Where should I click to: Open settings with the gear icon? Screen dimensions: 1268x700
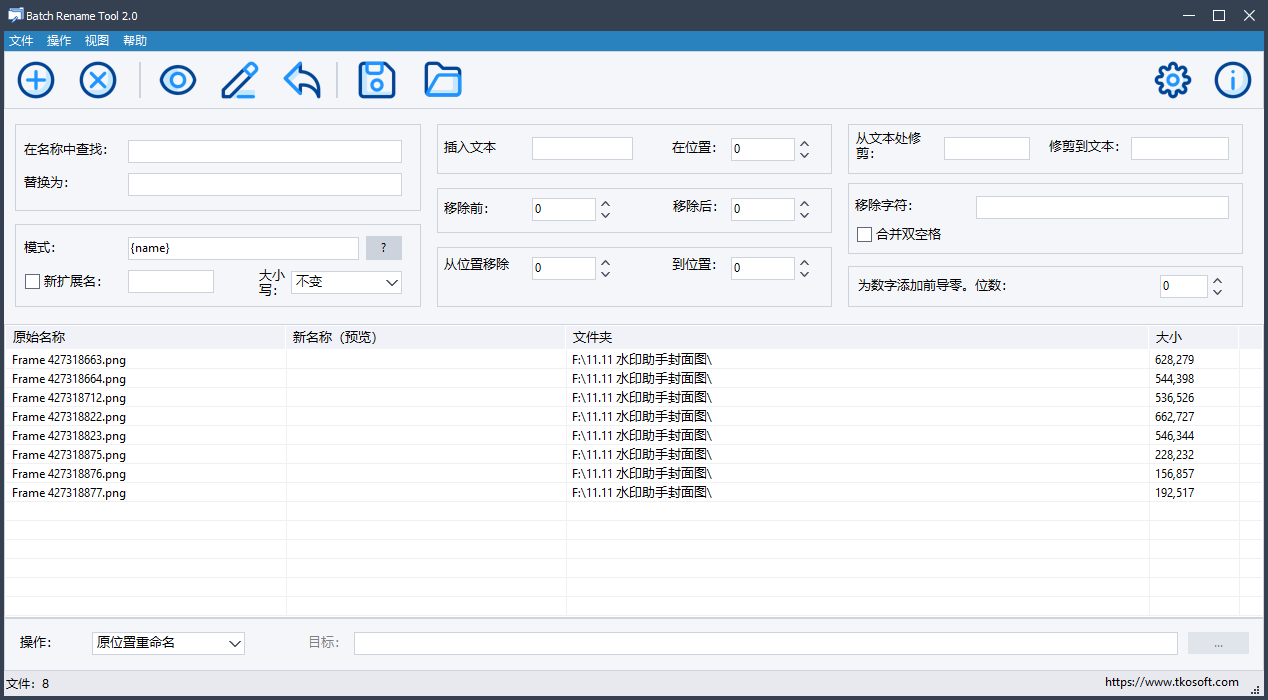[x=1173, y=80]
